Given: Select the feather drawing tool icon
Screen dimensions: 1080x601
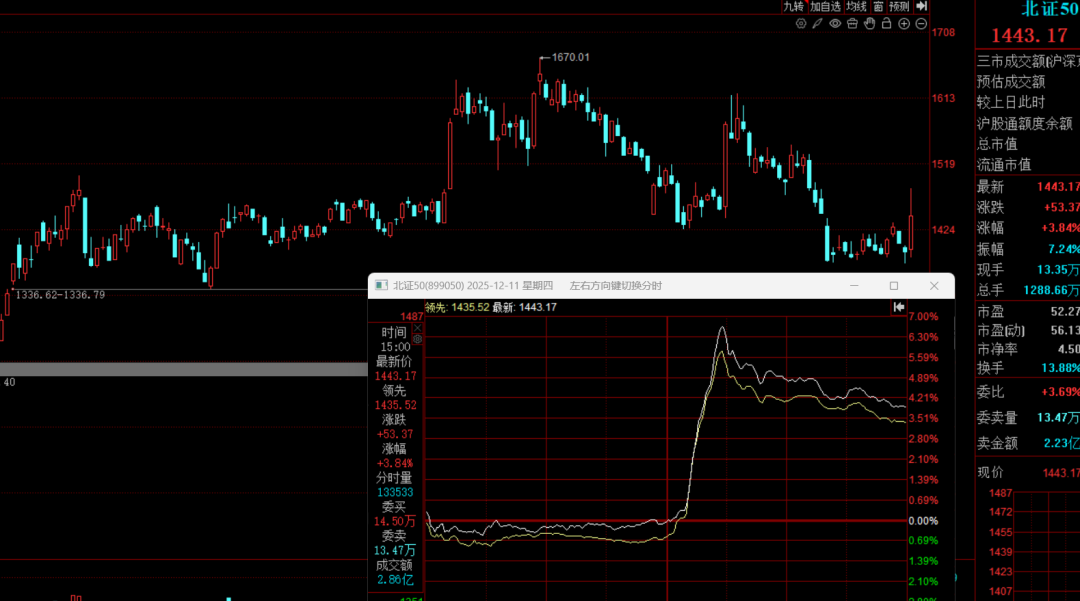Looking at the screenshot, I should pos(818,23).
